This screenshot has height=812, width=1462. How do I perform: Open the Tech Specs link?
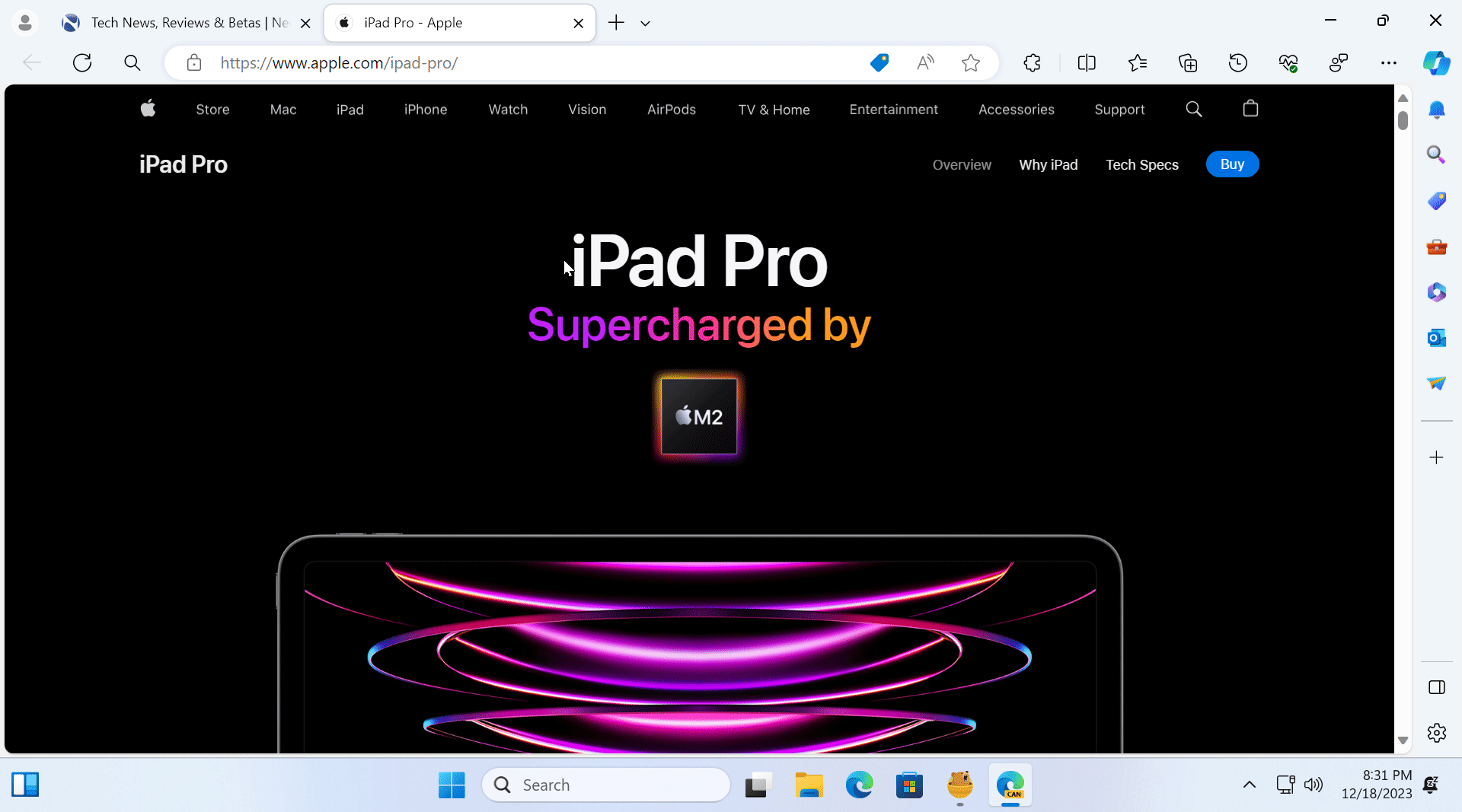point(1142,164)
